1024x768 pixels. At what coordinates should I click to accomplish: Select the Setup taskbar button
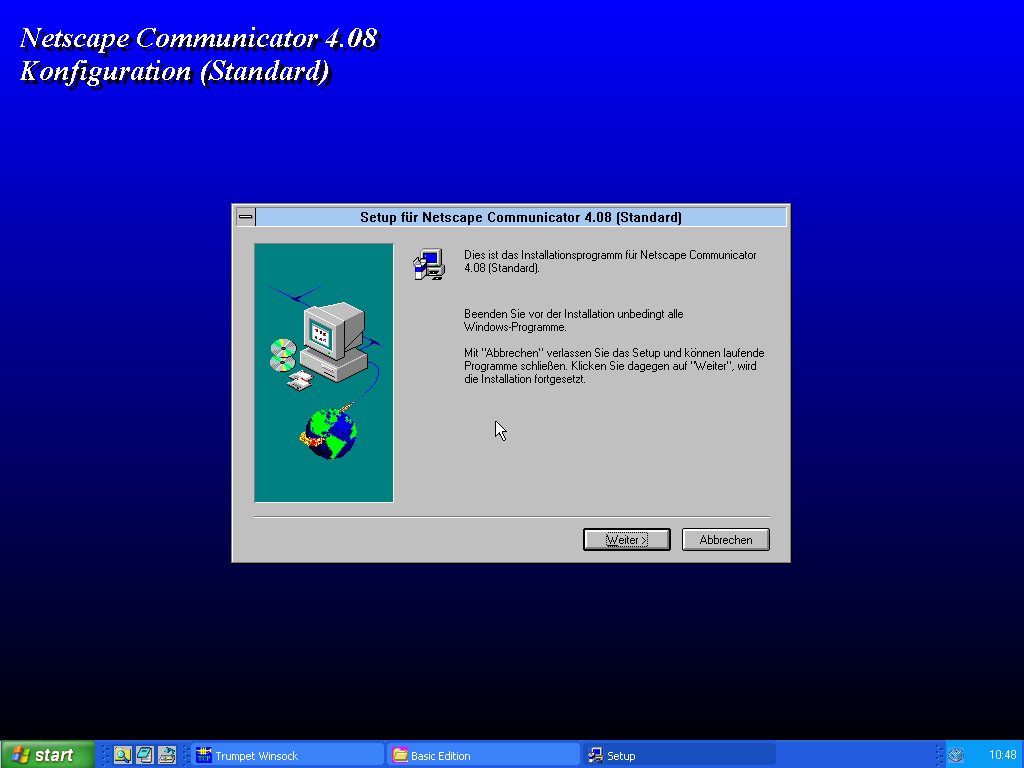point(680,755)
